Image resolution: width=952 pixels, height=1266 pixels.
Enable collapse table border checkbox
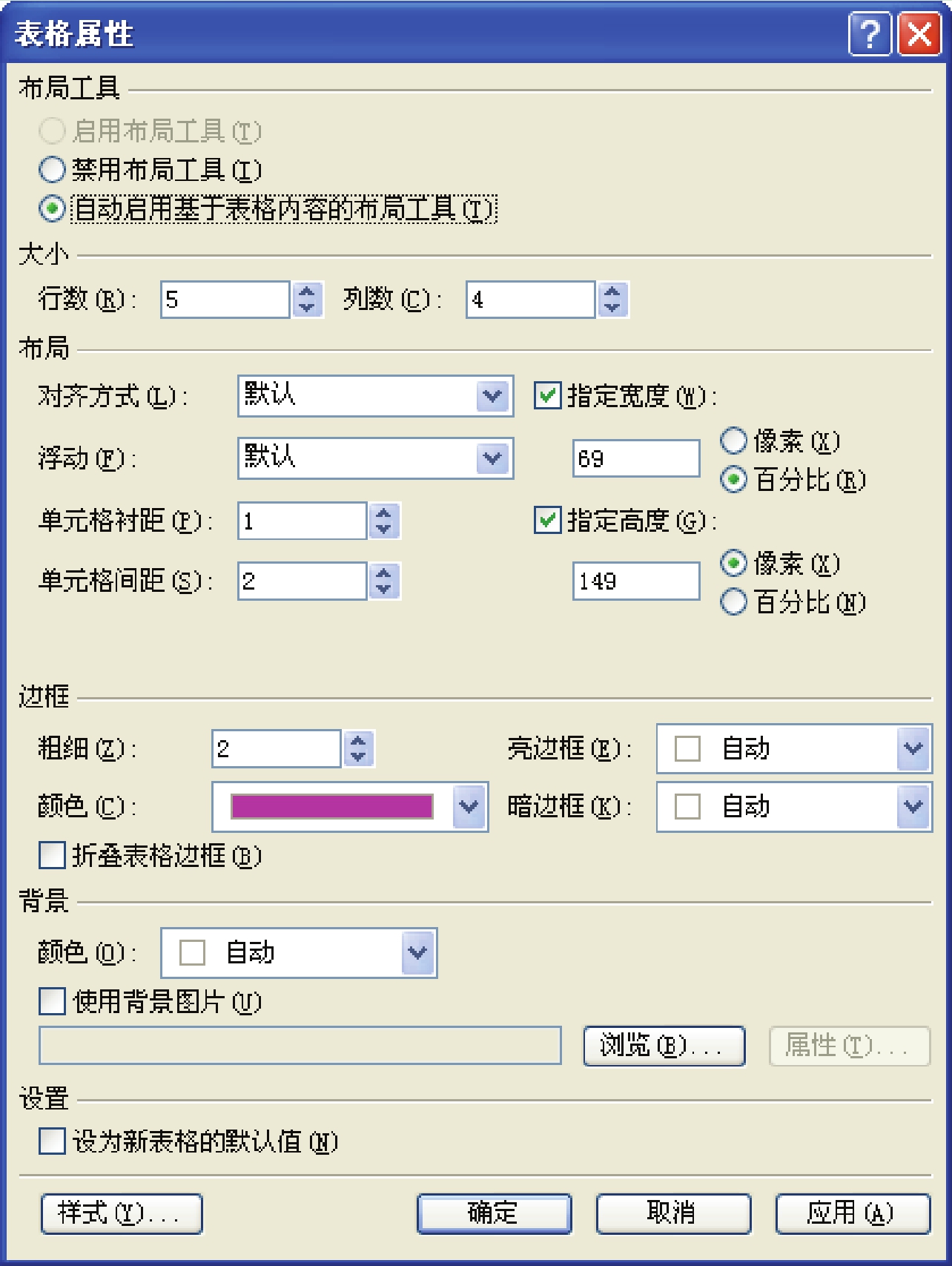[52, 855]
